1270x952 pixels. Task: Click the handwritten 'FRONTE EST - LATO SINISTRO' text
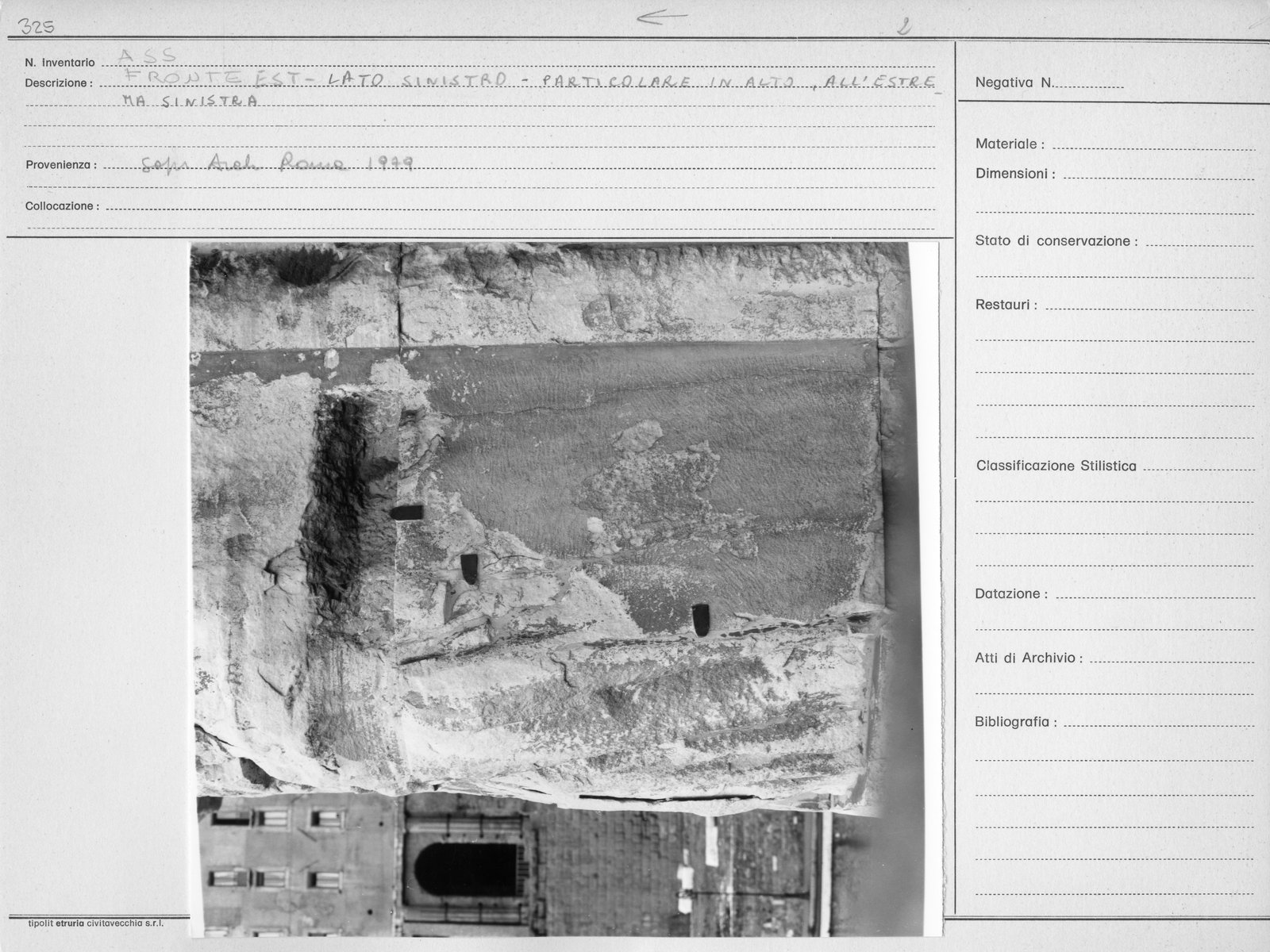(316, 79)
